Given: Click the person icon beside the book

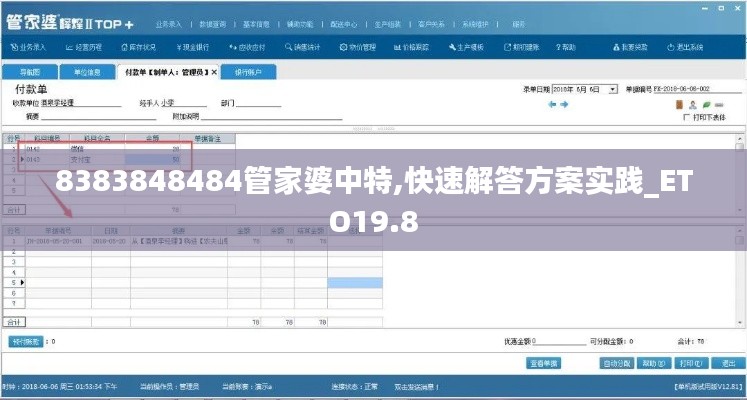Looking at the screenshot, I should click(693, 105).
